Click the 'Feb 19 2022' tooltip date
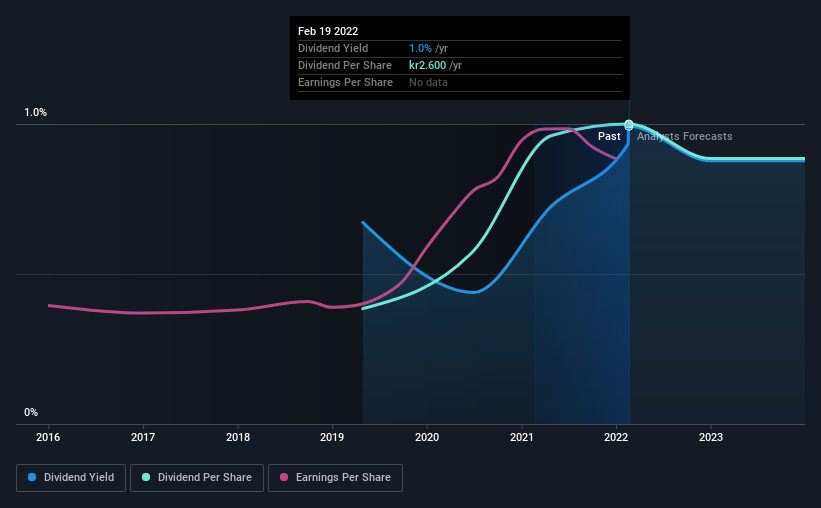The width and height of the screenshot is (821, 508). pos(328,31)
